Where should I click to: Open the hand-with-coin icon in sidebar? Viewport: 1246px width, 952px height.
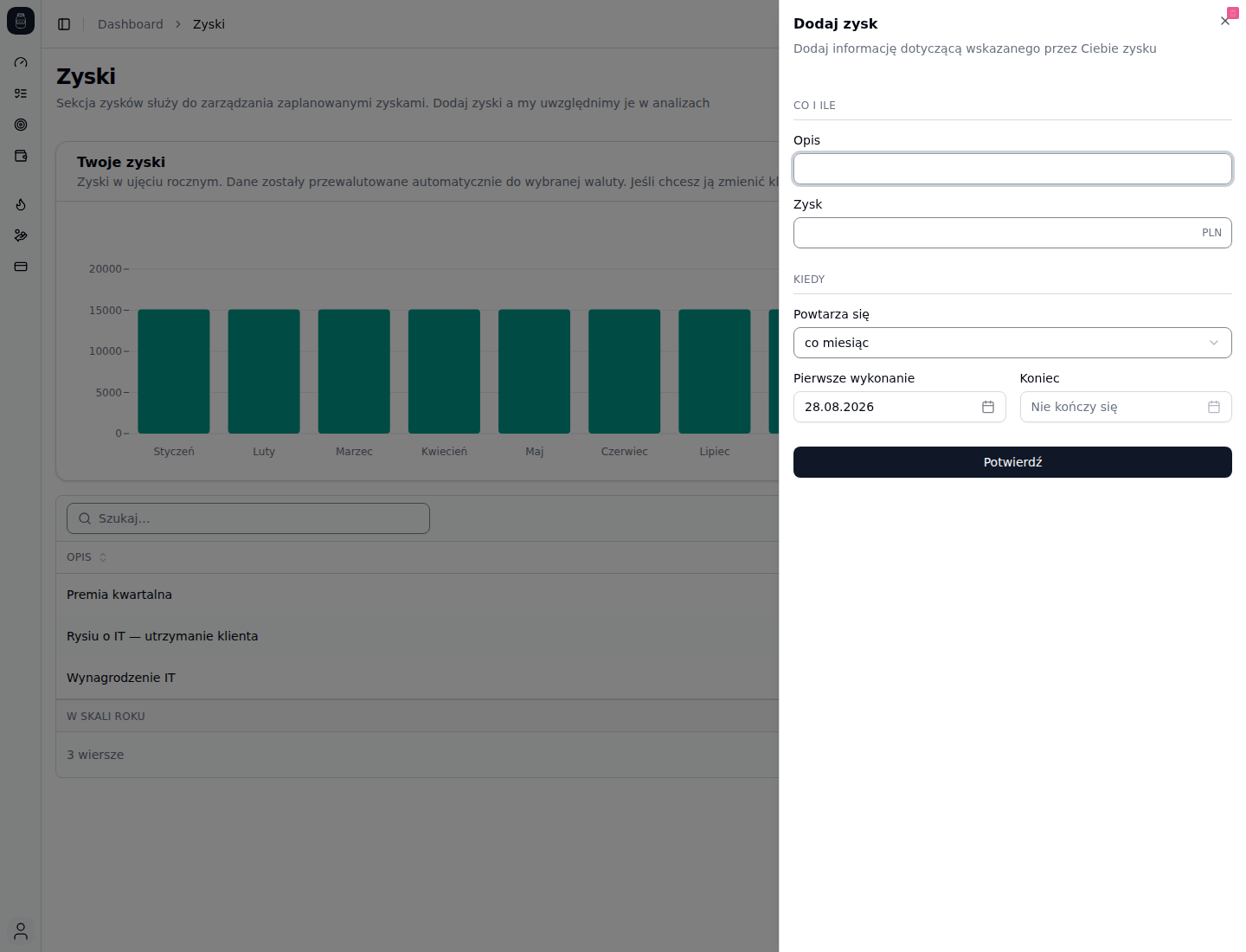pyautogui.click(x=21, y=235)
